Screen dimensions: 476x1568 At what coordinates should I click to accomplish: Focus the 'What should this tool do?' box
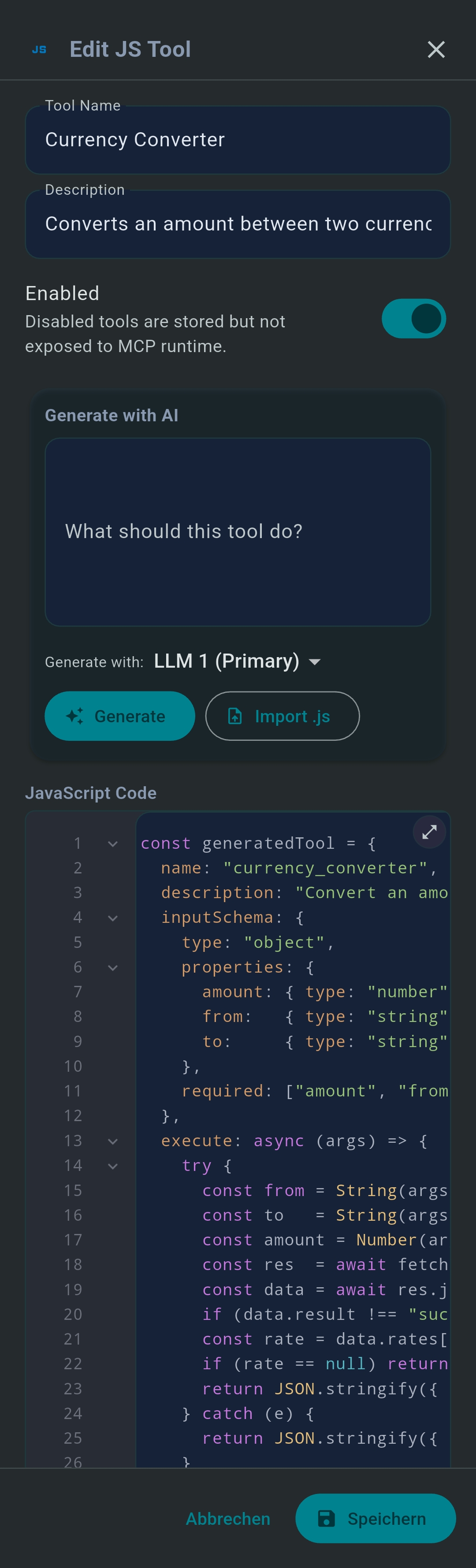click(238, 531)
